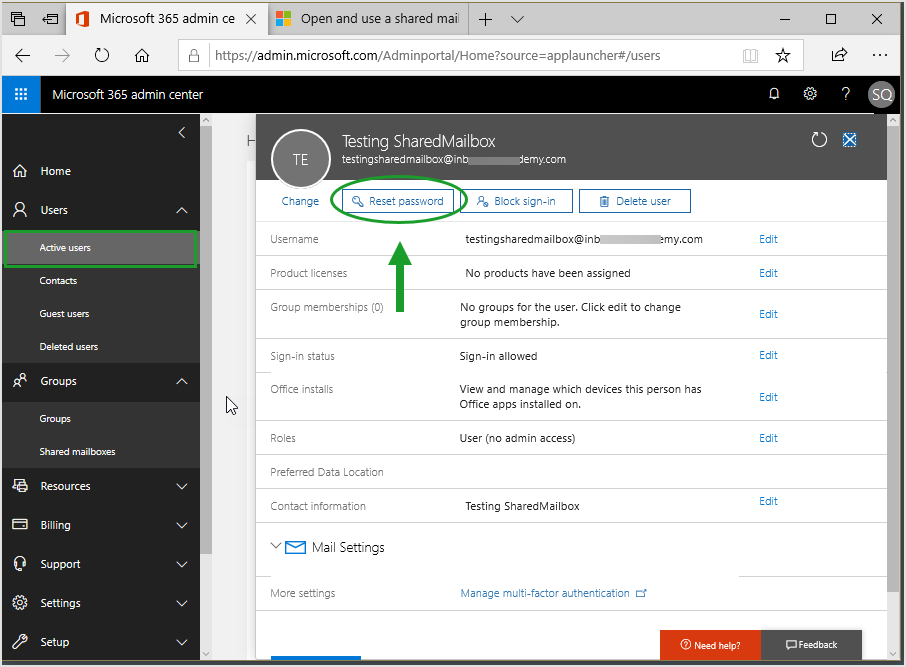906x667 pixels.
Task: Click the SO account avatar
Action: tap(881, 94)
